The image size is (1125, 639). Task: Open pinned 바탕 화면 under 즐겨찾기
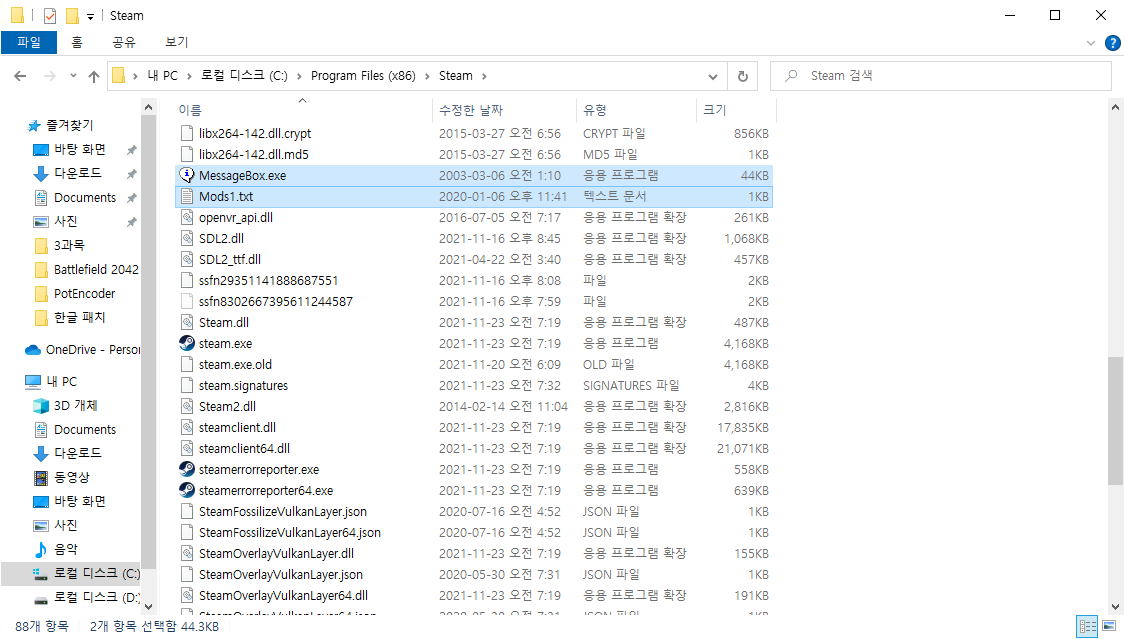(x=80, y=149)
